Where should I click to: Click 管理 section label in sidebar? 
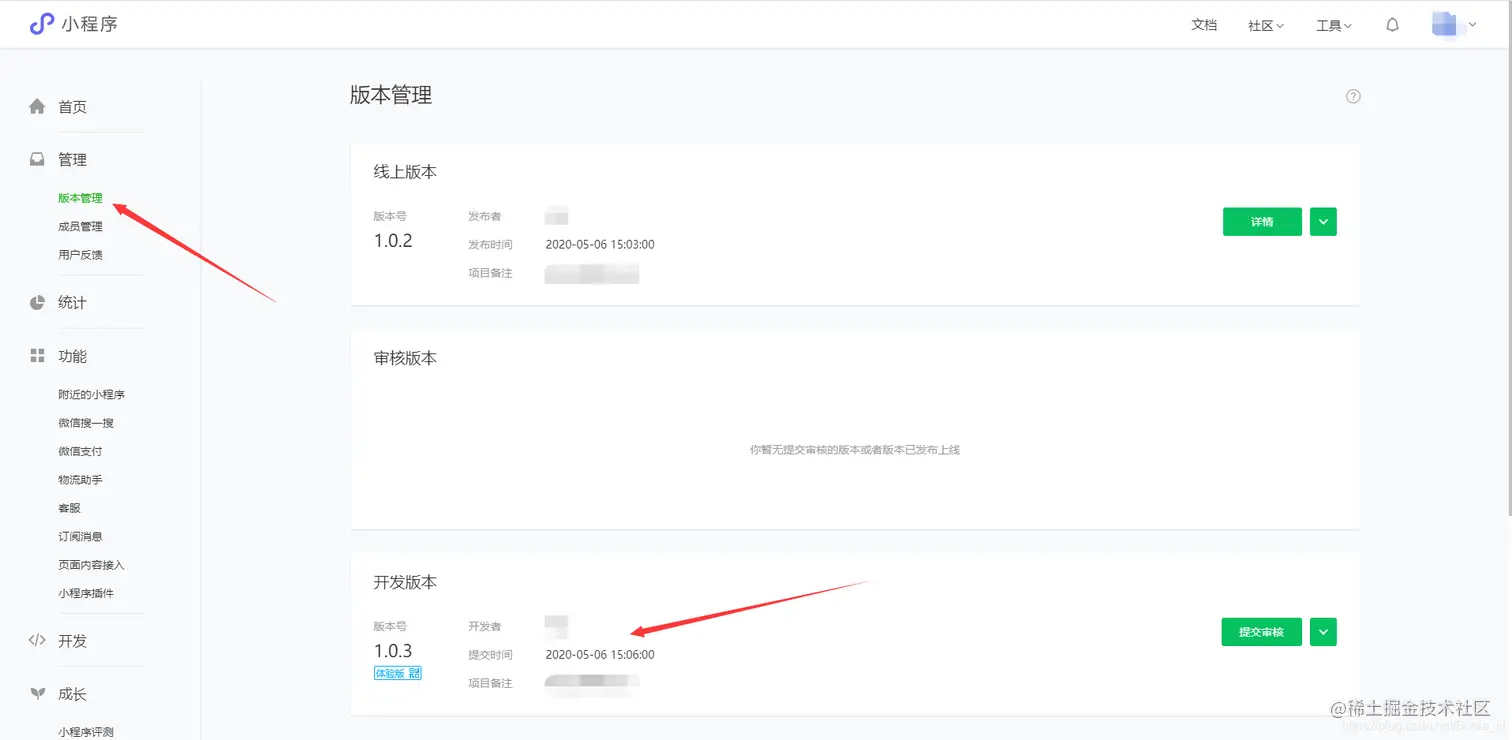(72, 160)
